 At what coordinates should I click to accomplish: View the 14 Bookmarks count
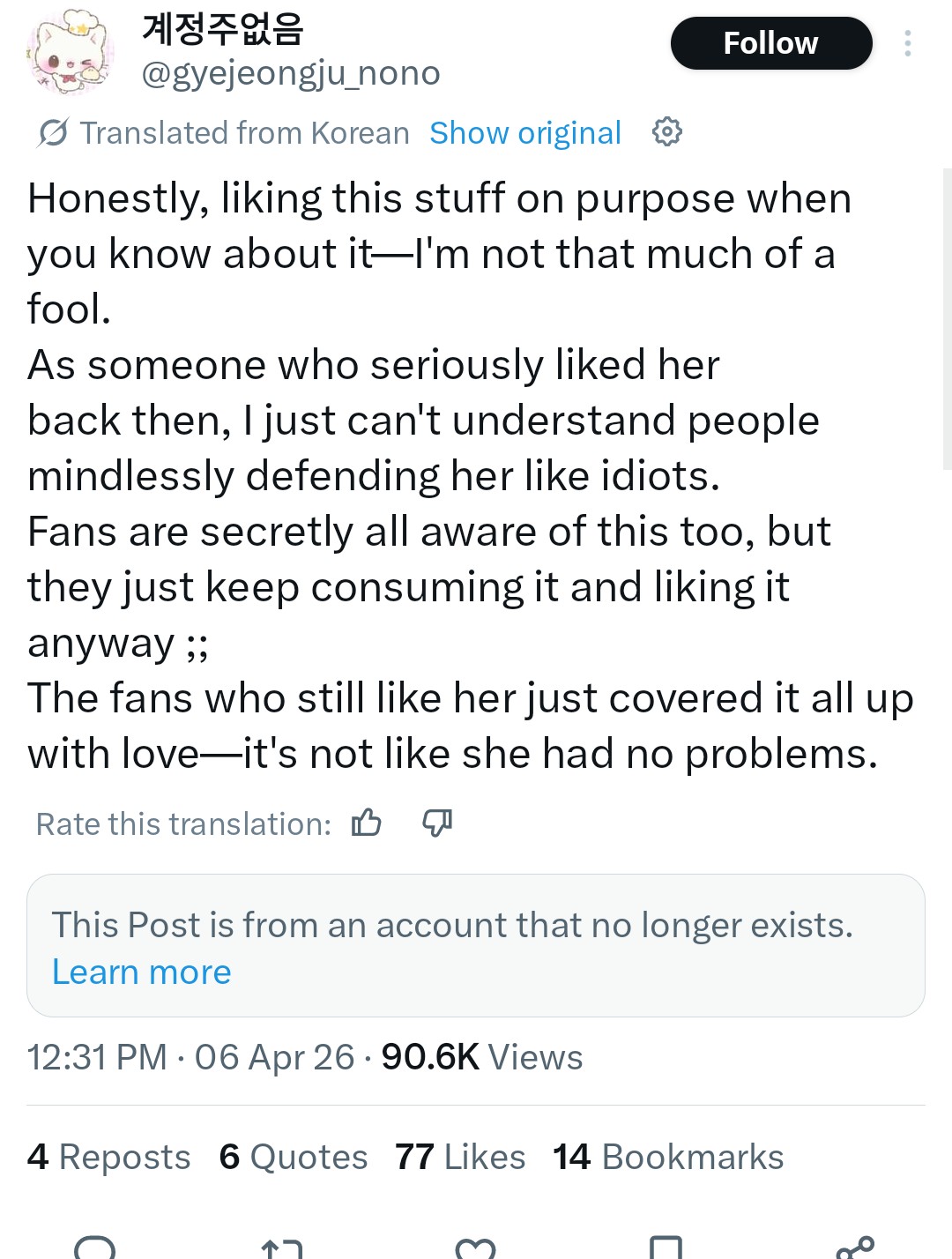point(668,1157)
